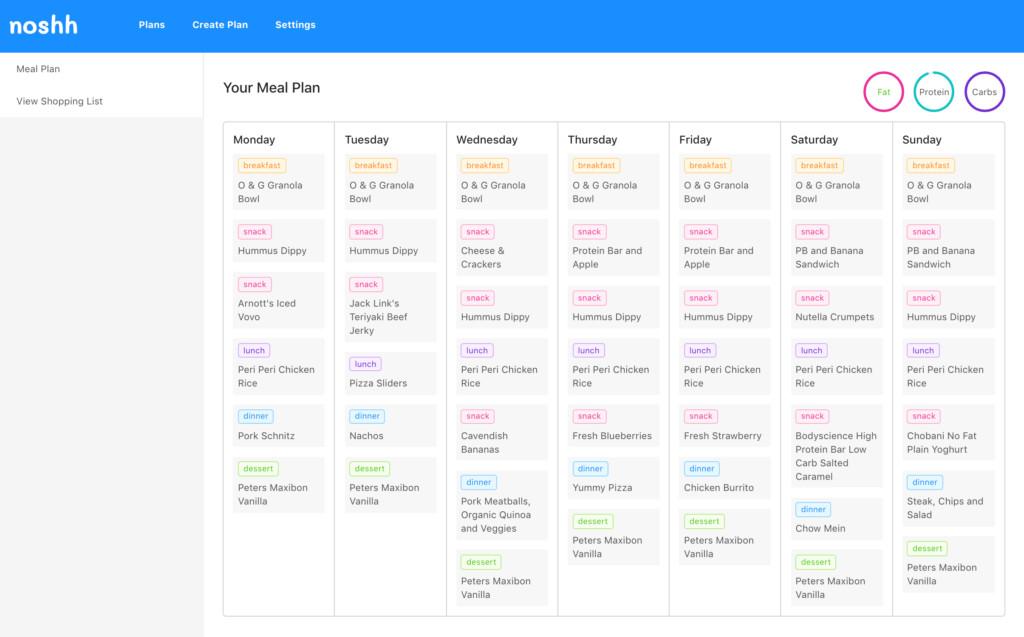Open Saturday's PB and Banana Sandwich
This screenshot has height=637, width=1024.
[837, 248]
